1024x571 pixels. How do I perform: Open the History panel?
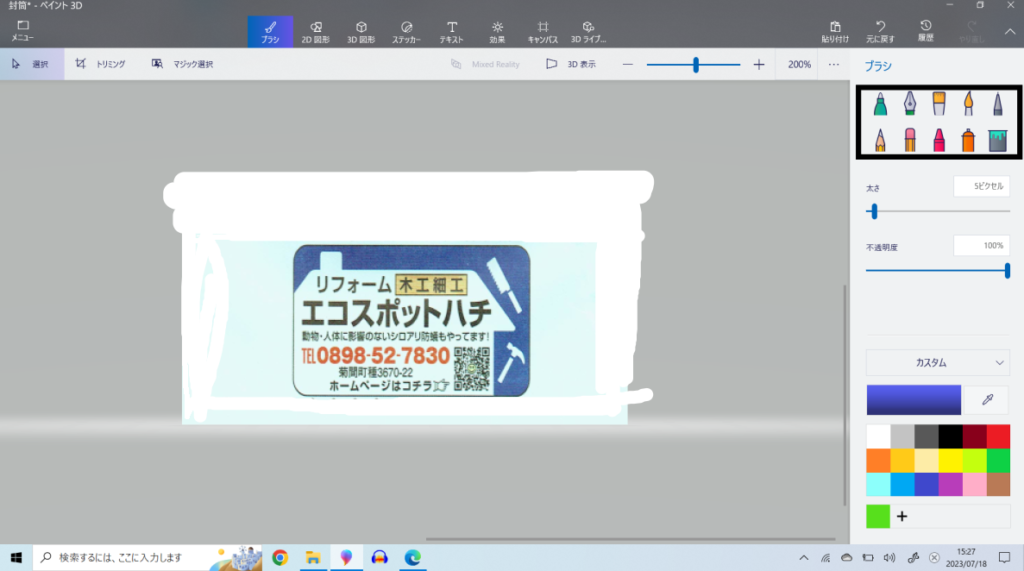925,31
